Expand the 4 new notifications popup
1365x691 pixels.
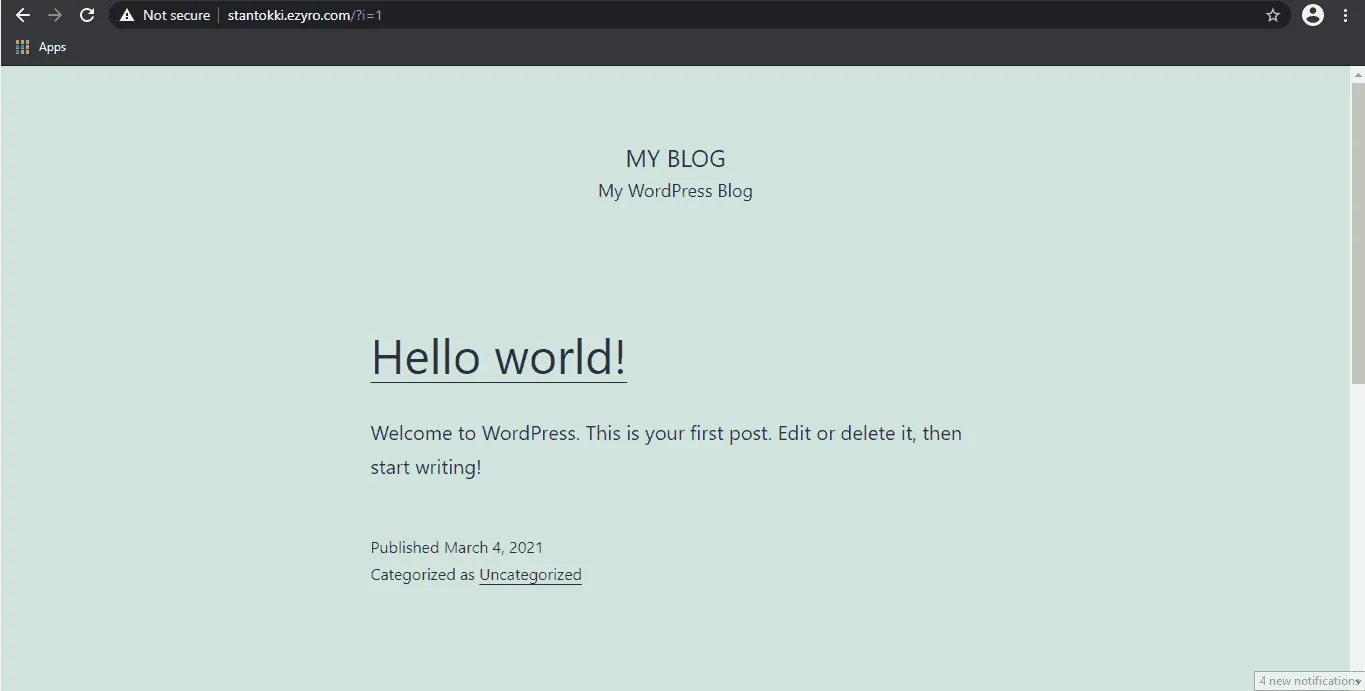pos(1309,681)
